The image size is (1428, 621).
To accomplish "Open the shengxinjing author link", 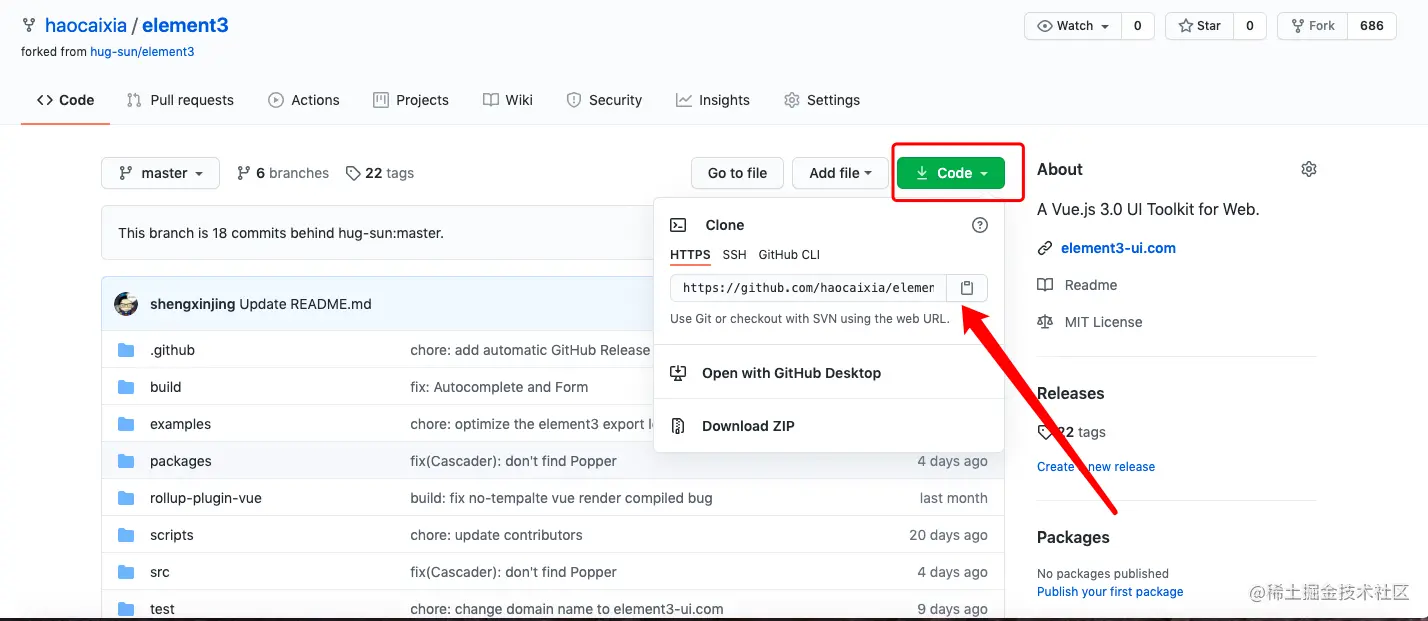I will pos(193,304).
